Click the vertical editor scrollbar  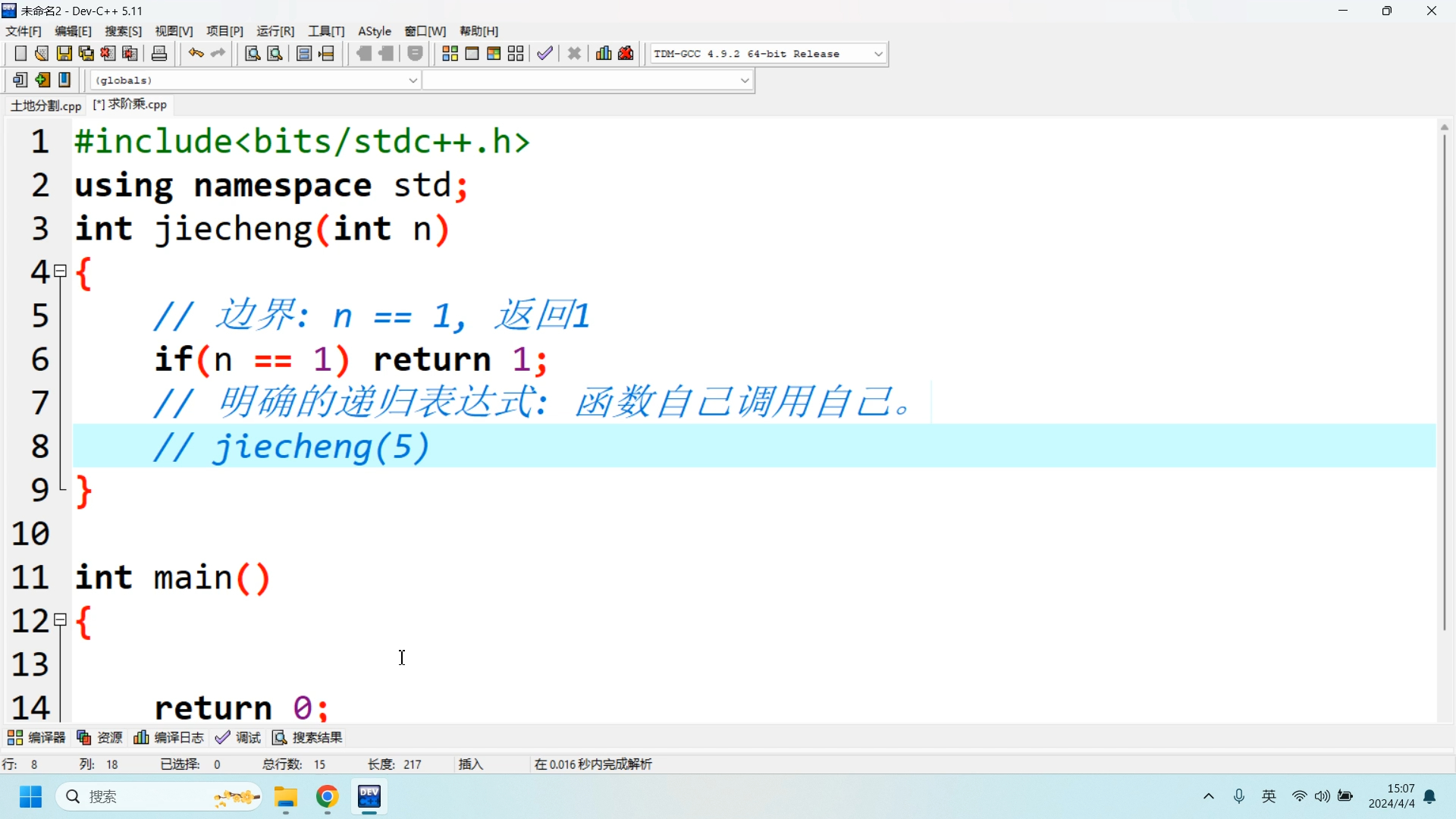(x=1444, y=379)
